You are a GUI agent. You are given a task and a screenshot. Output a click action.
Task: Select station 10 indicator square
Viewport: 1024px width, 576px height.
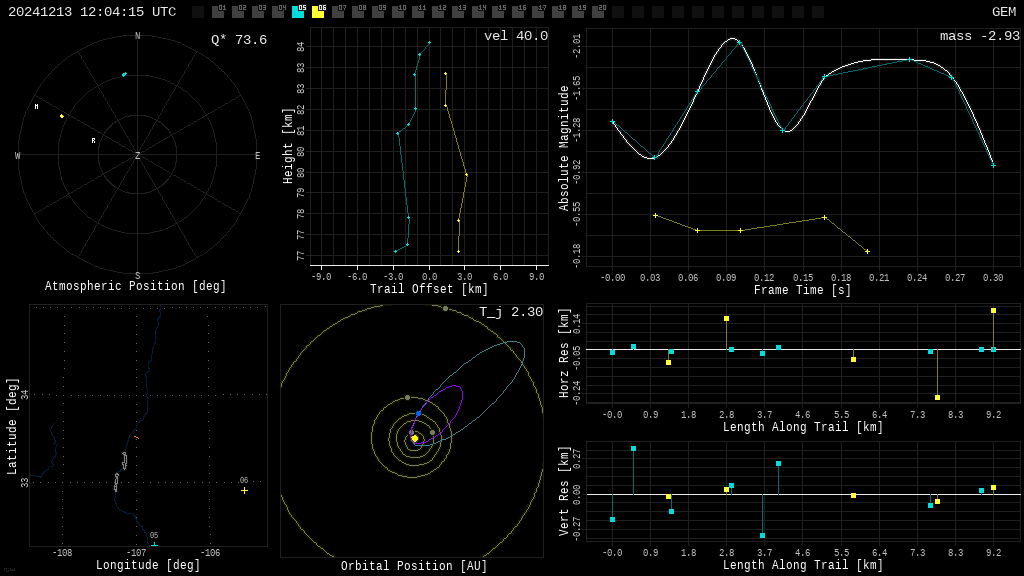(398, 12)
